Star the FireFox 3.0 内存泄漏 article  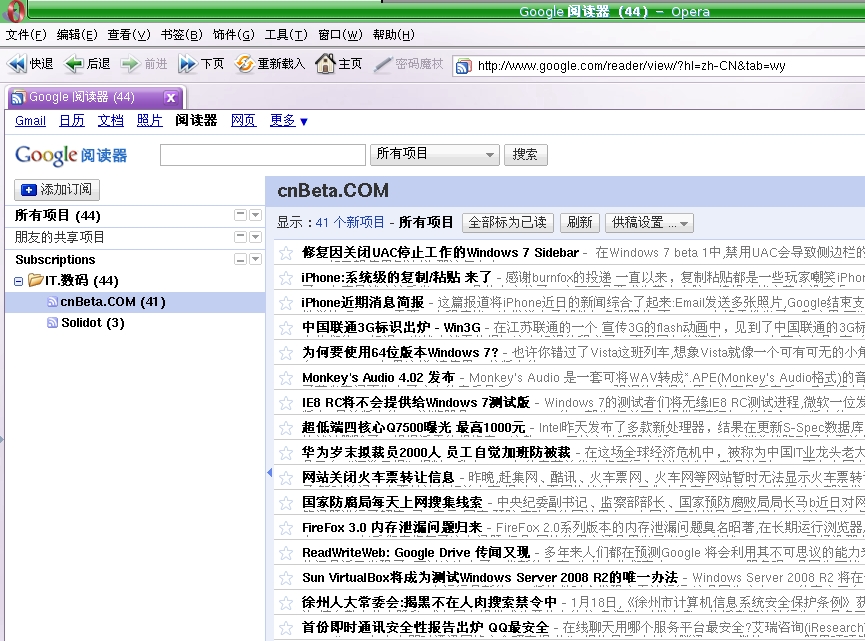click(286, 528)
